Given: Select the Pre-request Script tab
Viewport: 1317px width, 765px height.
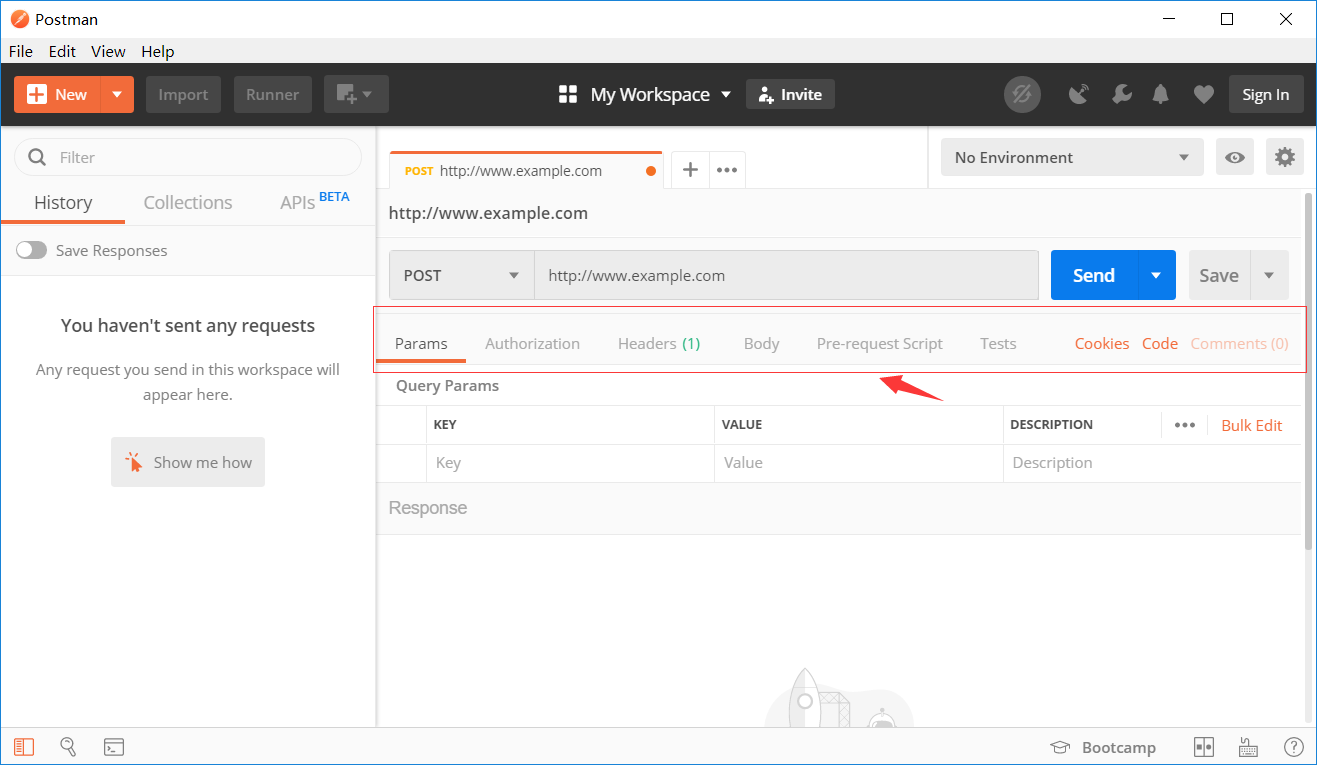Looking at the screenshot, I should 879,343.
